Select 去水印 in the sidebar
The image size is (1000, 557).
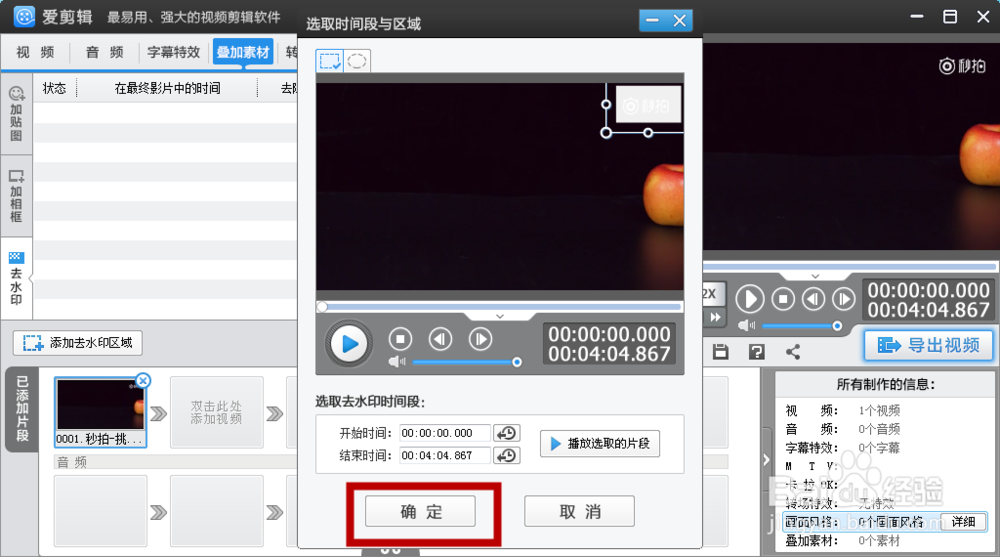click(16, 279)
